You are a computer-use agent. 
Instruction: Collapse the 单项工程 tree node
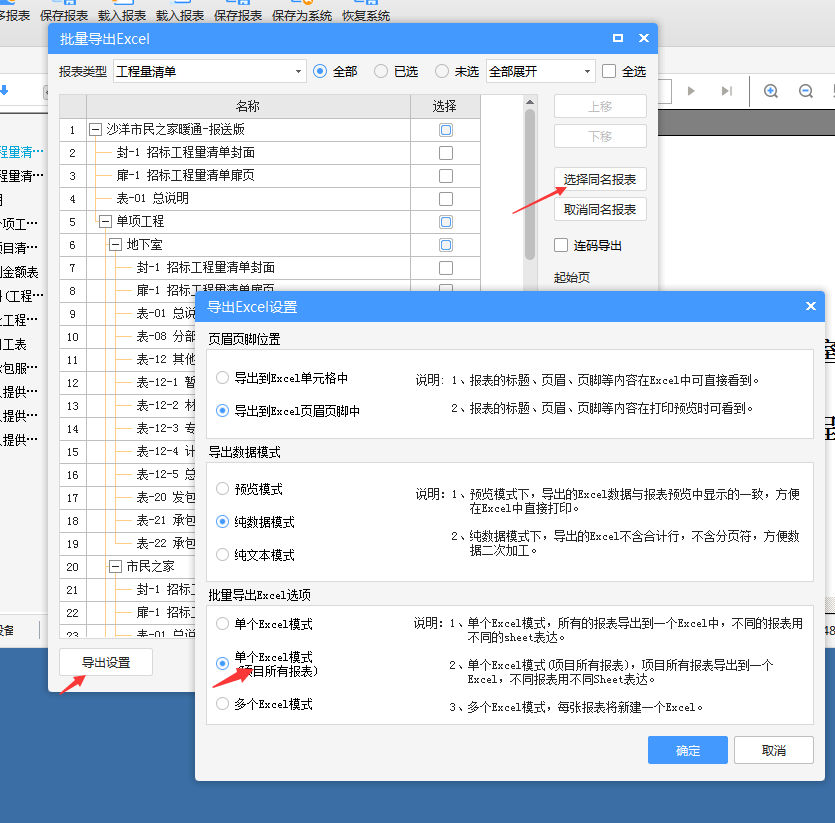105,222
